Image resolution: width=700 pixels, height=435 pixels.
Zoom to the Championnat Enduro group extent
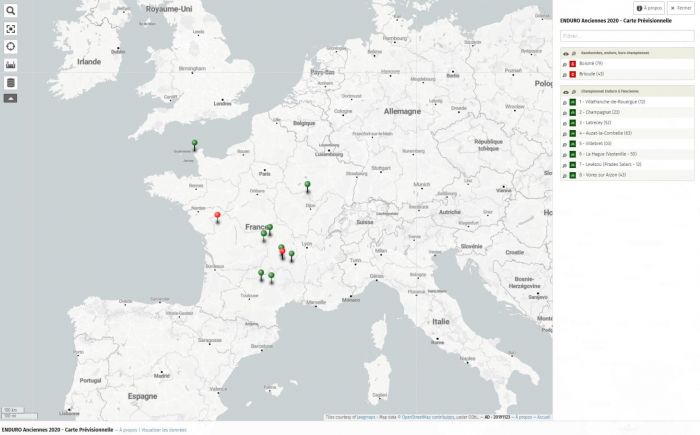point(573,91)
